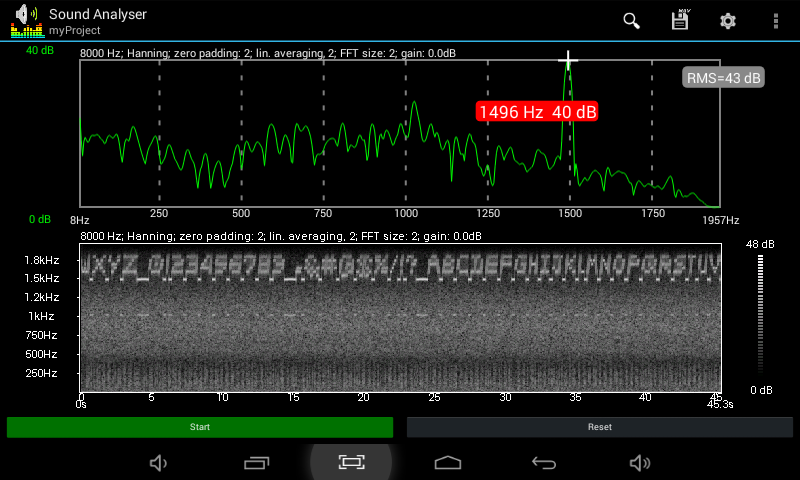Click the RMS=43 dB label
800x480 pixels.
point(723,78)
